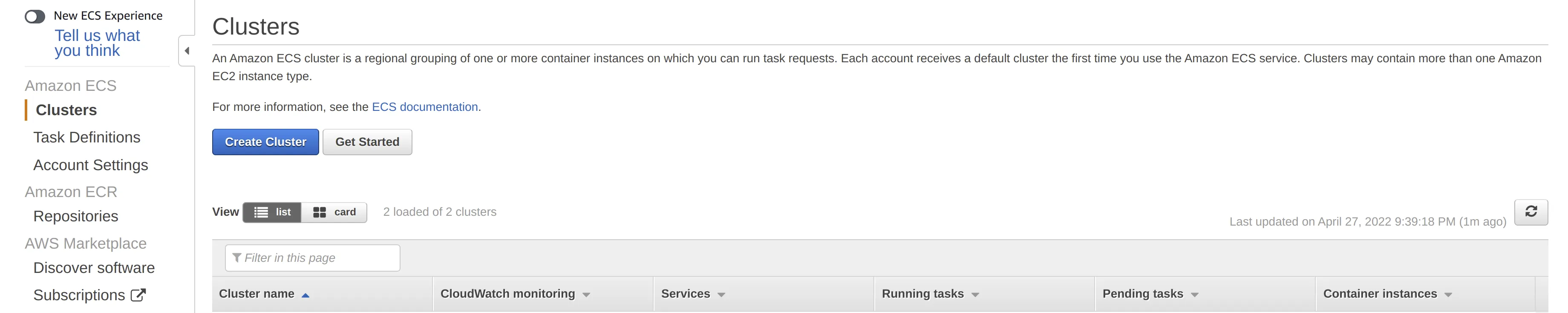Click the Filter in this page field

pyautogui.click(x=311, y=258)
